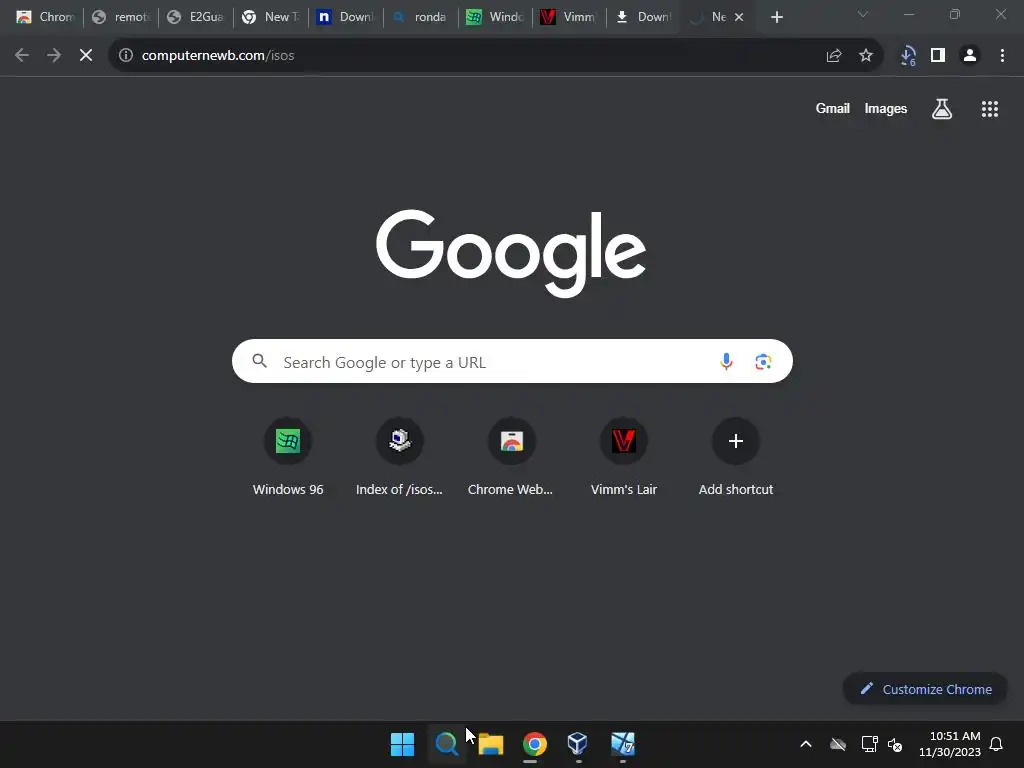Open the OneDrive tray icon
This screenshot has height=768, width=1024.
(838, 744)
